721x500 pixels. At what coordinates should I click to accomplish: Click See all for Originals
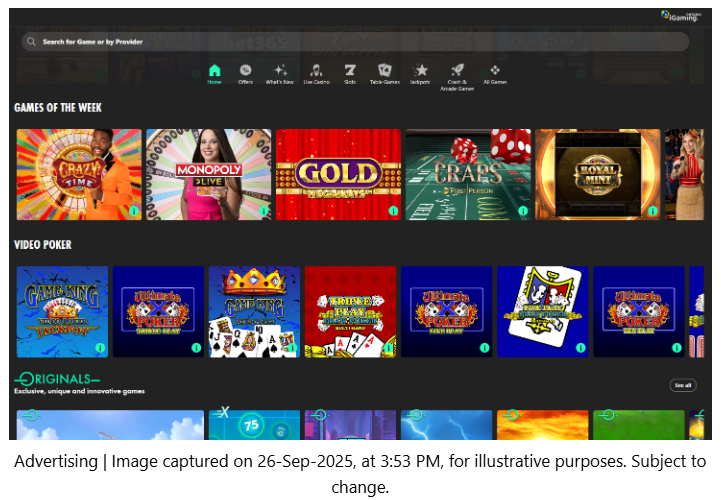click(683, 385)
